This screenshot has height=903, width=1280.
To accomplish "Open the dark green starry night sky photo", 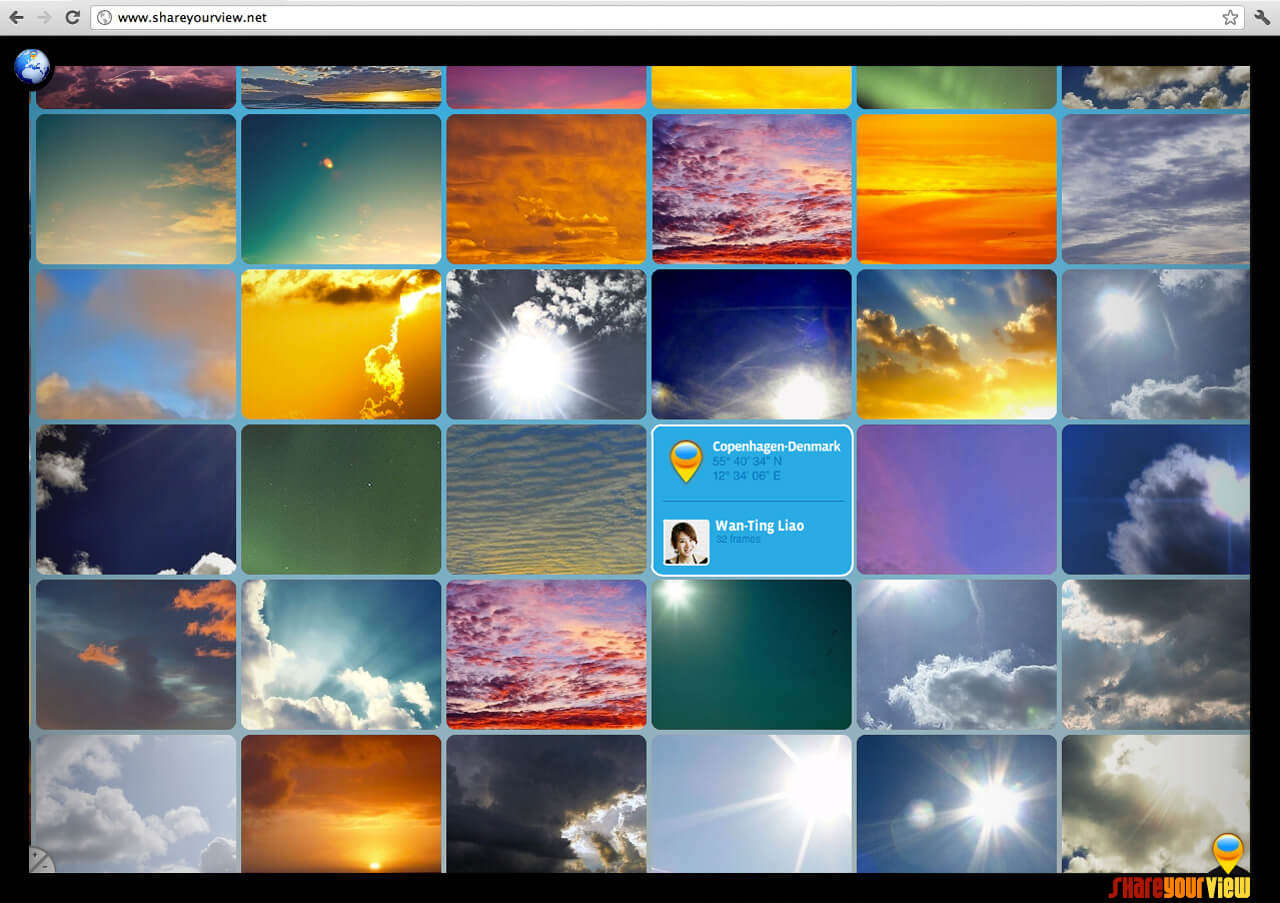I will click(341, 499).
